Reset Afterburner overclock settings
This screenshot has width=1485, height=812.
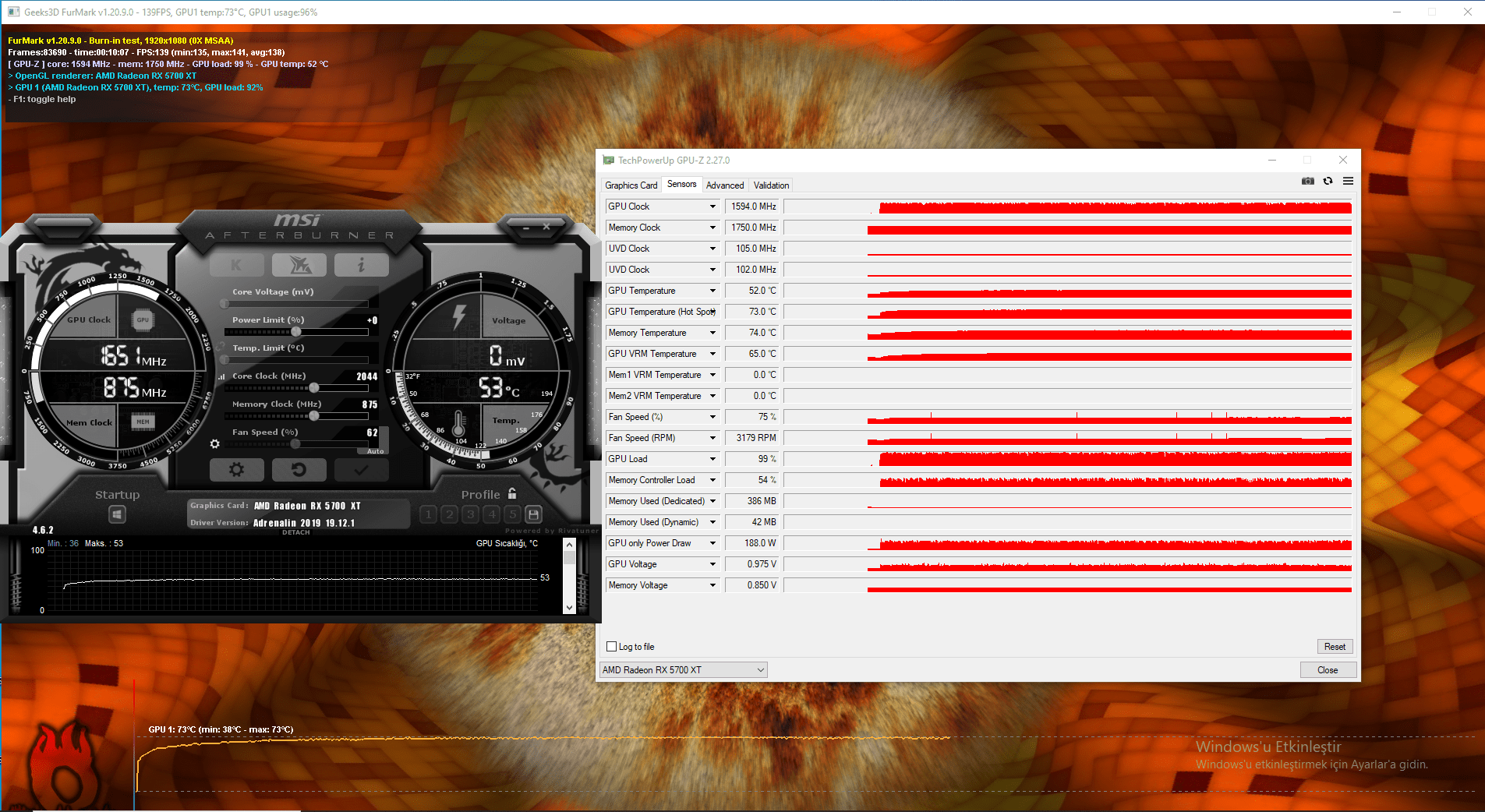point(299,469)
